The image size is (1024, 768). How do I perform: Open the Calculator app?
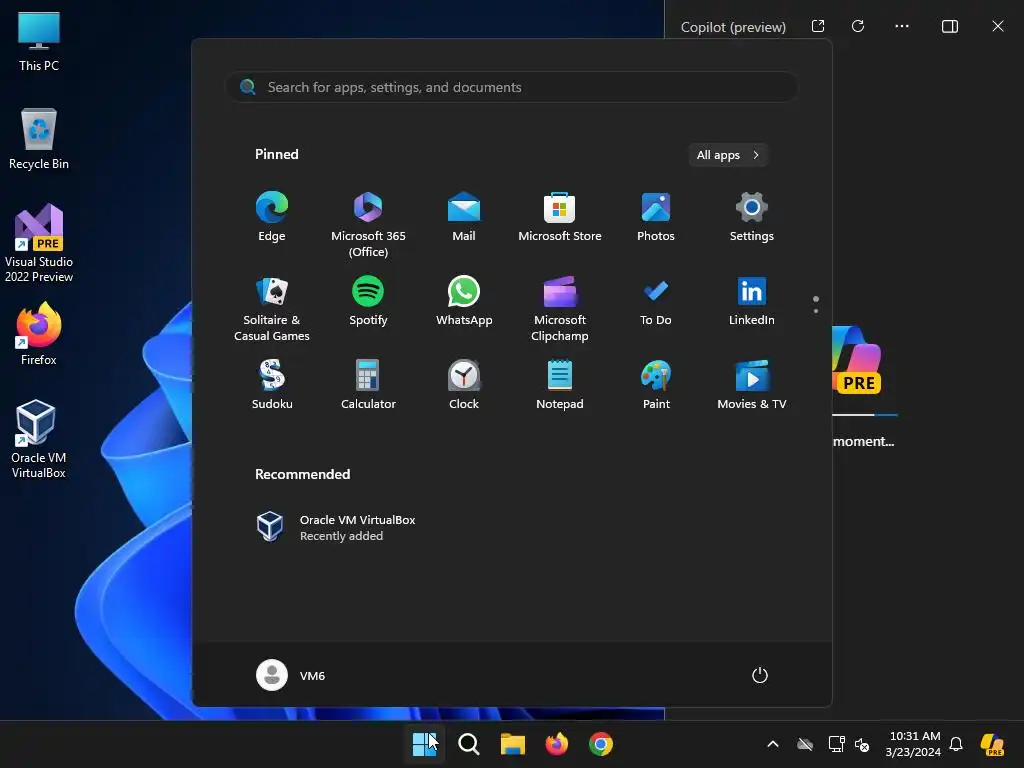368,385
